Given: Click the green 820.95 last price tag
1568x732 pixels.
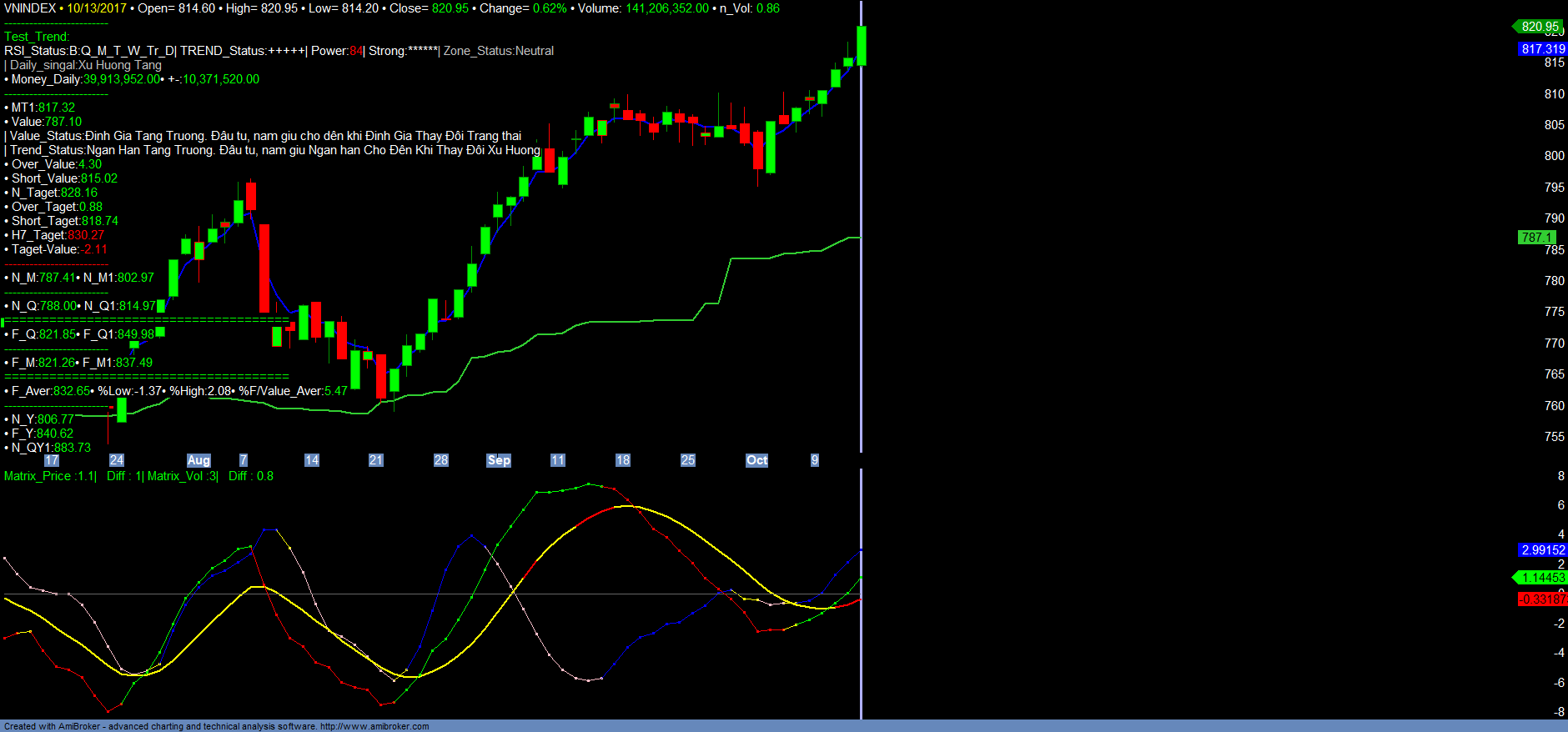Looking at the screenshot, I should pyautogui.click(x=1540, y=27).
